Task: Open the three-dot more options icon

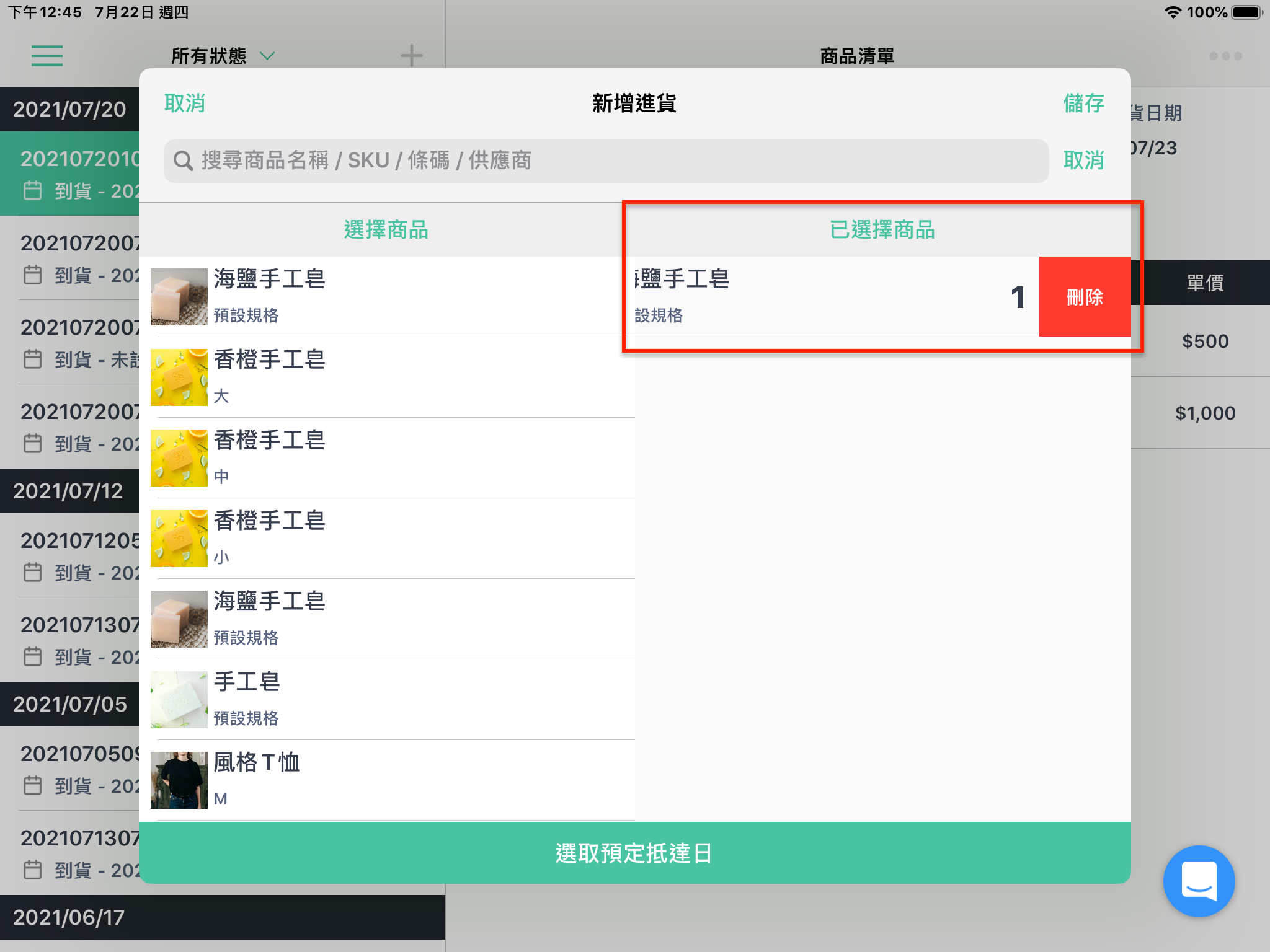Action: (x=1225, y=56)
